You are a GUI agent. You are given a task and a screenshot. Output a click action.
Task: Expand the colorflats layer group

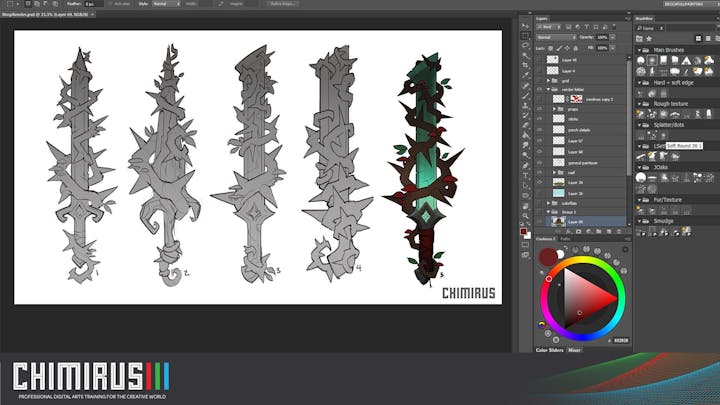tap(548, 203)
